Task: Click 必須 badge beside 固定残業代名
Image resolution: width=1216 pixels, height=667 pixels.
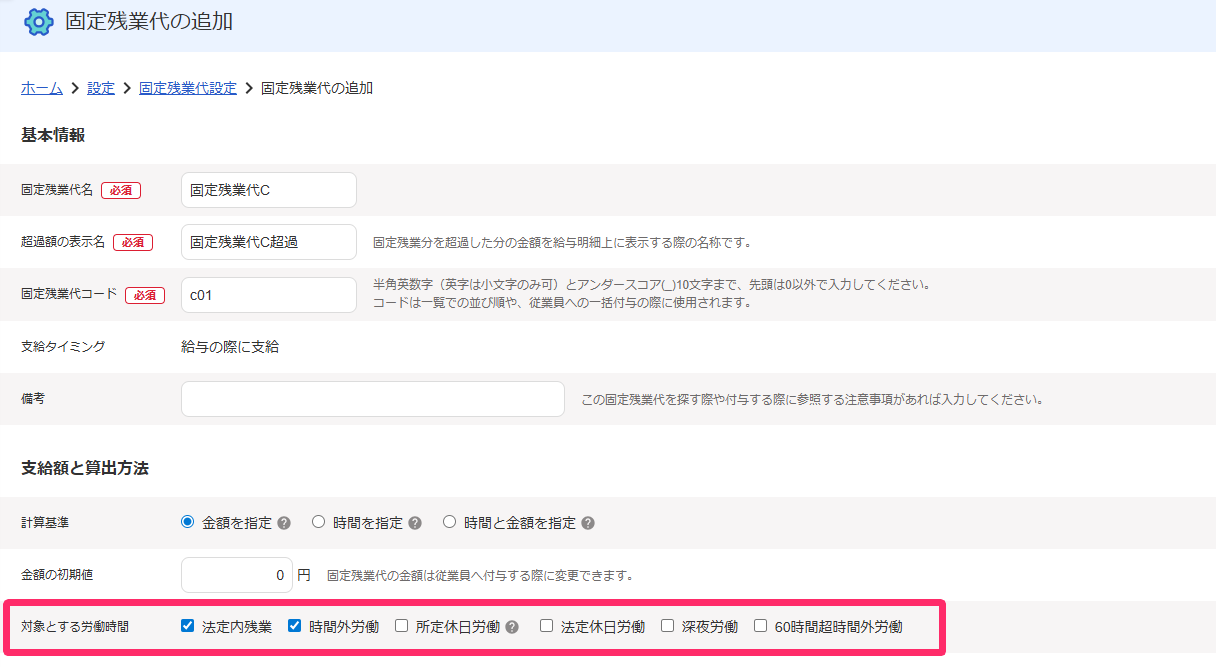Action: click(120, 190)
